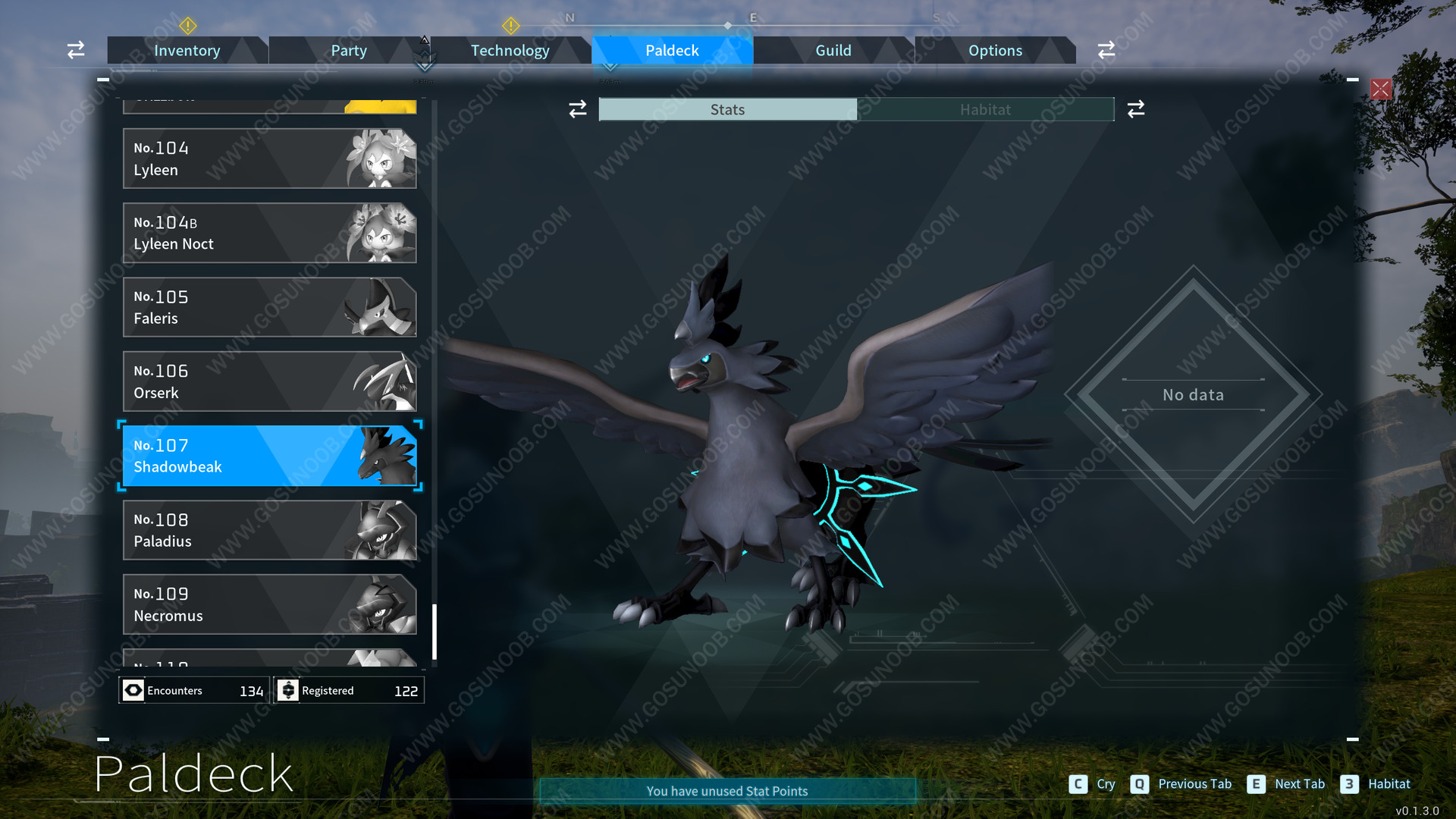Switch to the Technology tab

coord(510,50)
